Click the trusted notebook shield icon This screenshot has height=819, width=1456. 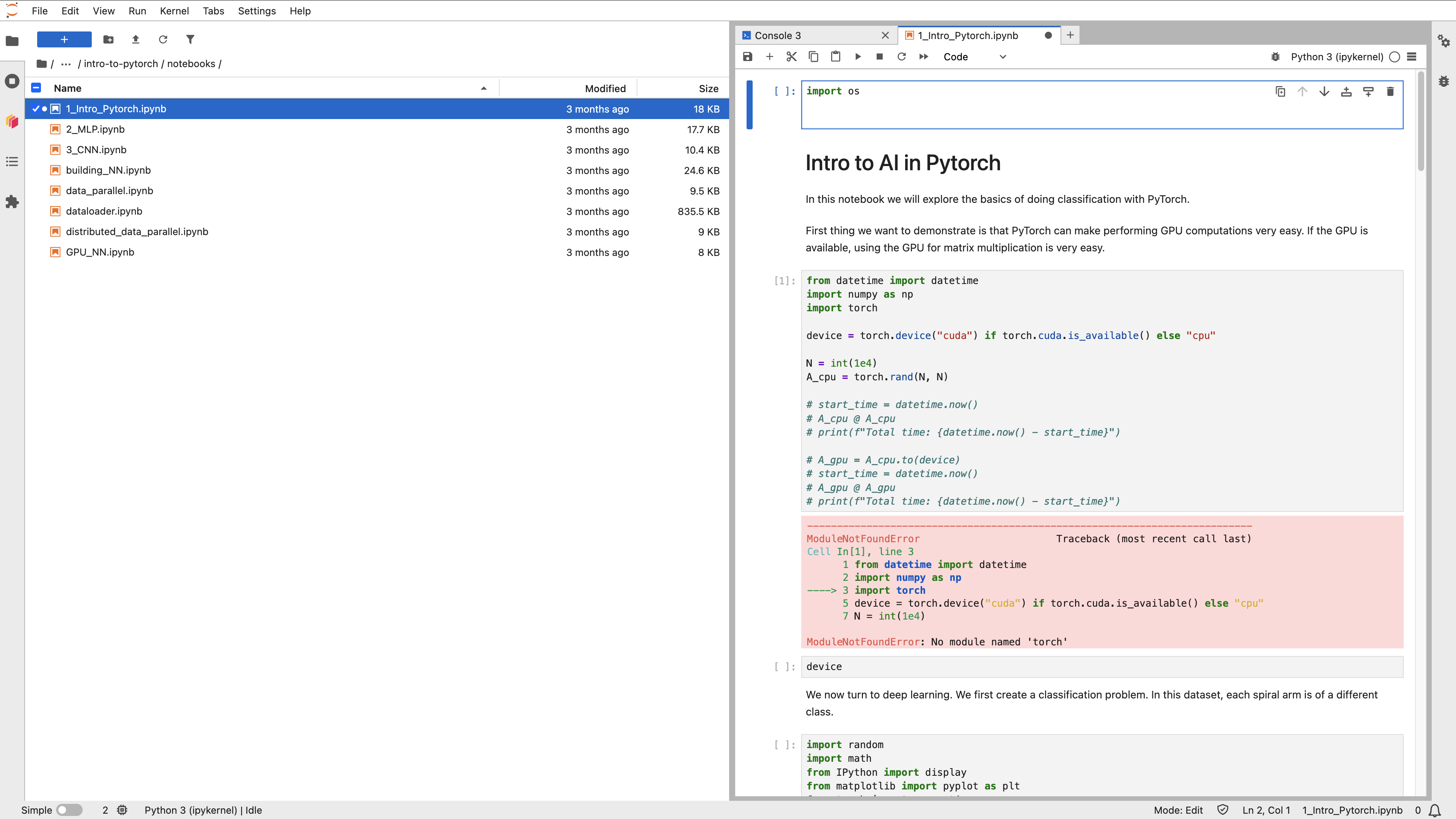[x=1222, y=810]
